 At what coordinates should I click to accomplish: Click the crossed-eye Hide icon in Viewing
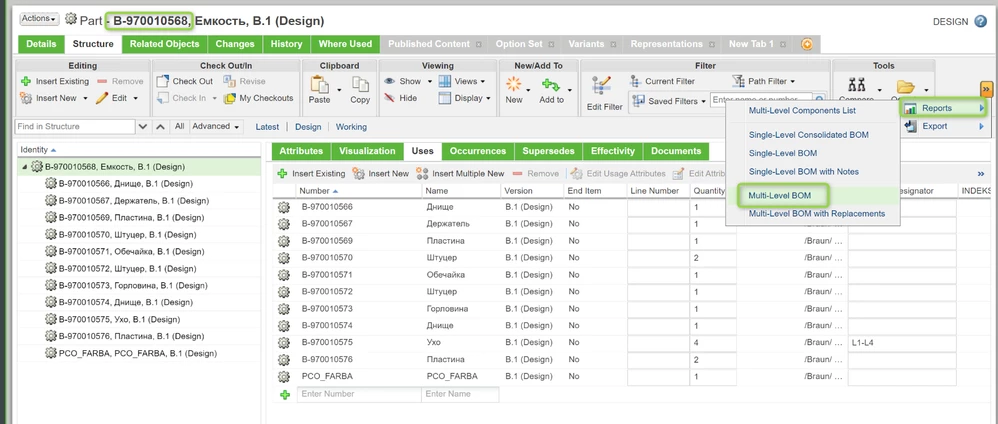click(x=389, y=98)
